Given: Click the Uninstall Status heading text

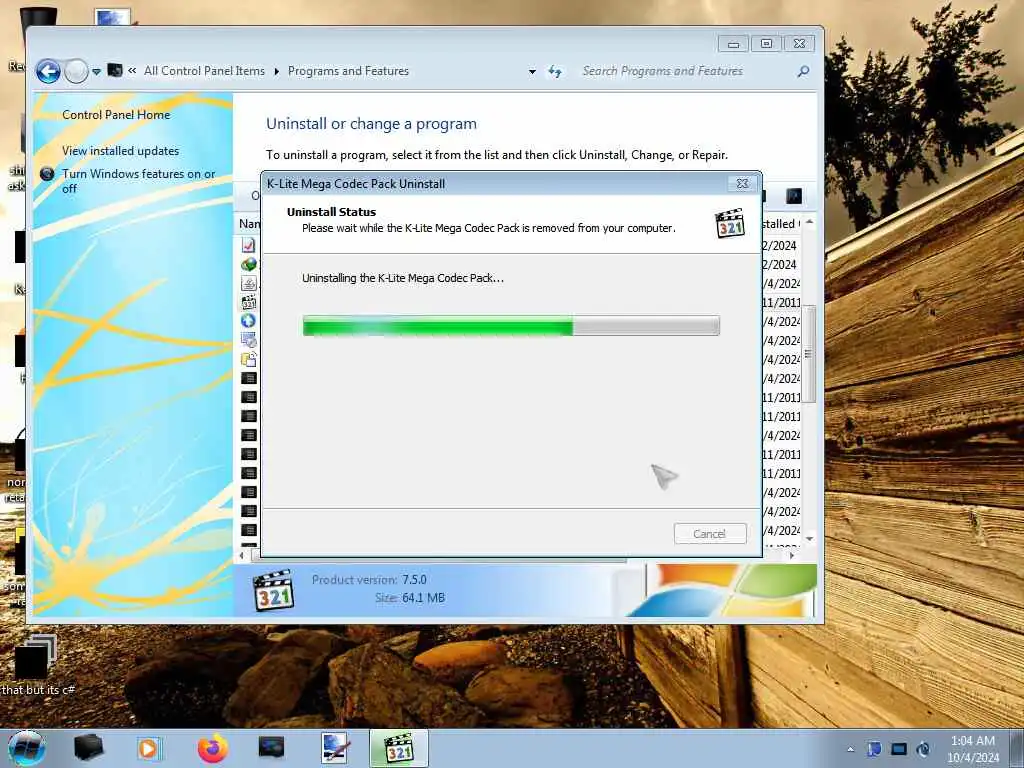Looking at the screenshot, I should tap(331, 212).
